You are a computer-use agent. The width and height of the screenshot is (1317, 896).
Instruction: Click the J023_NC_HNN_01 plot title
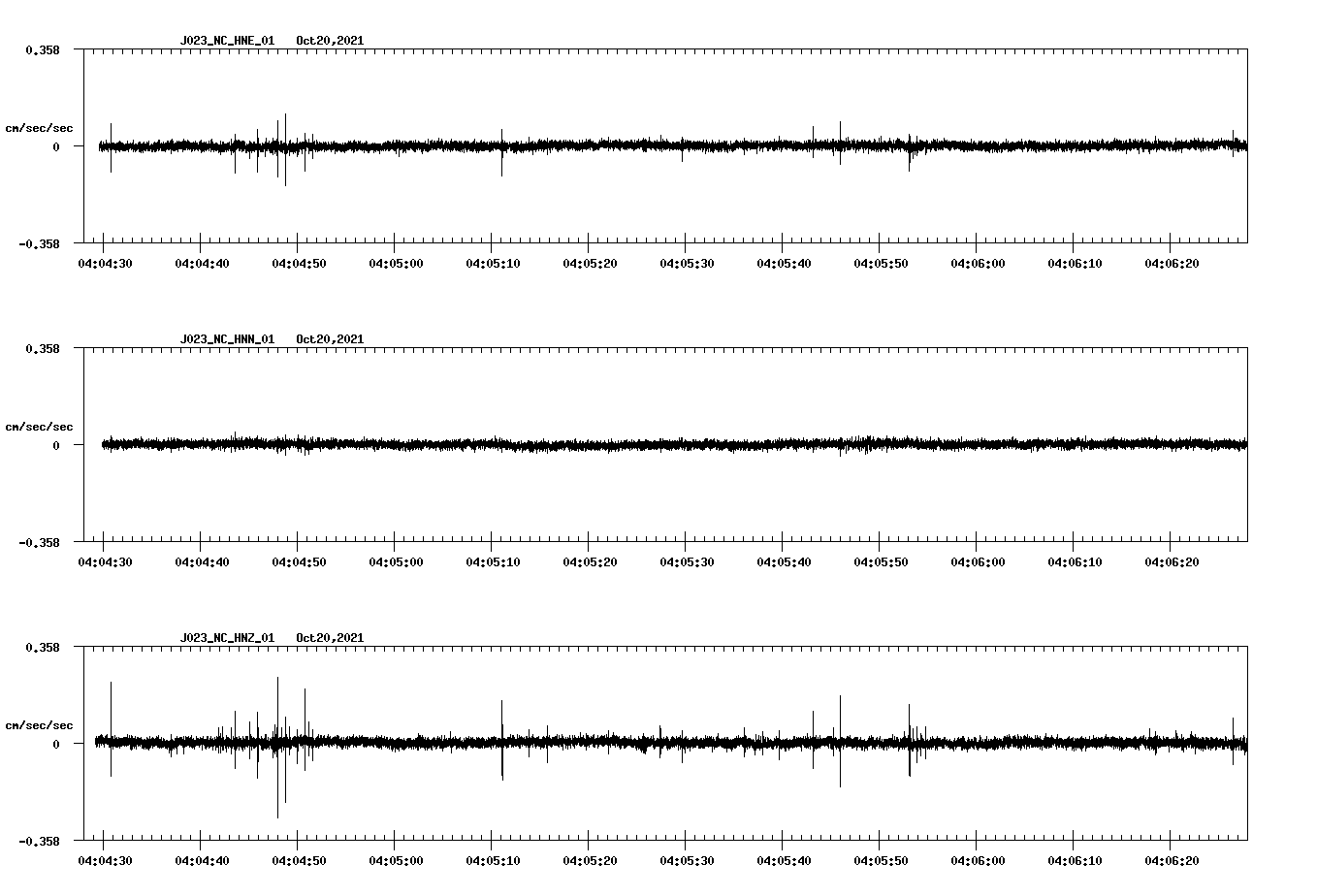coord(227,339)
